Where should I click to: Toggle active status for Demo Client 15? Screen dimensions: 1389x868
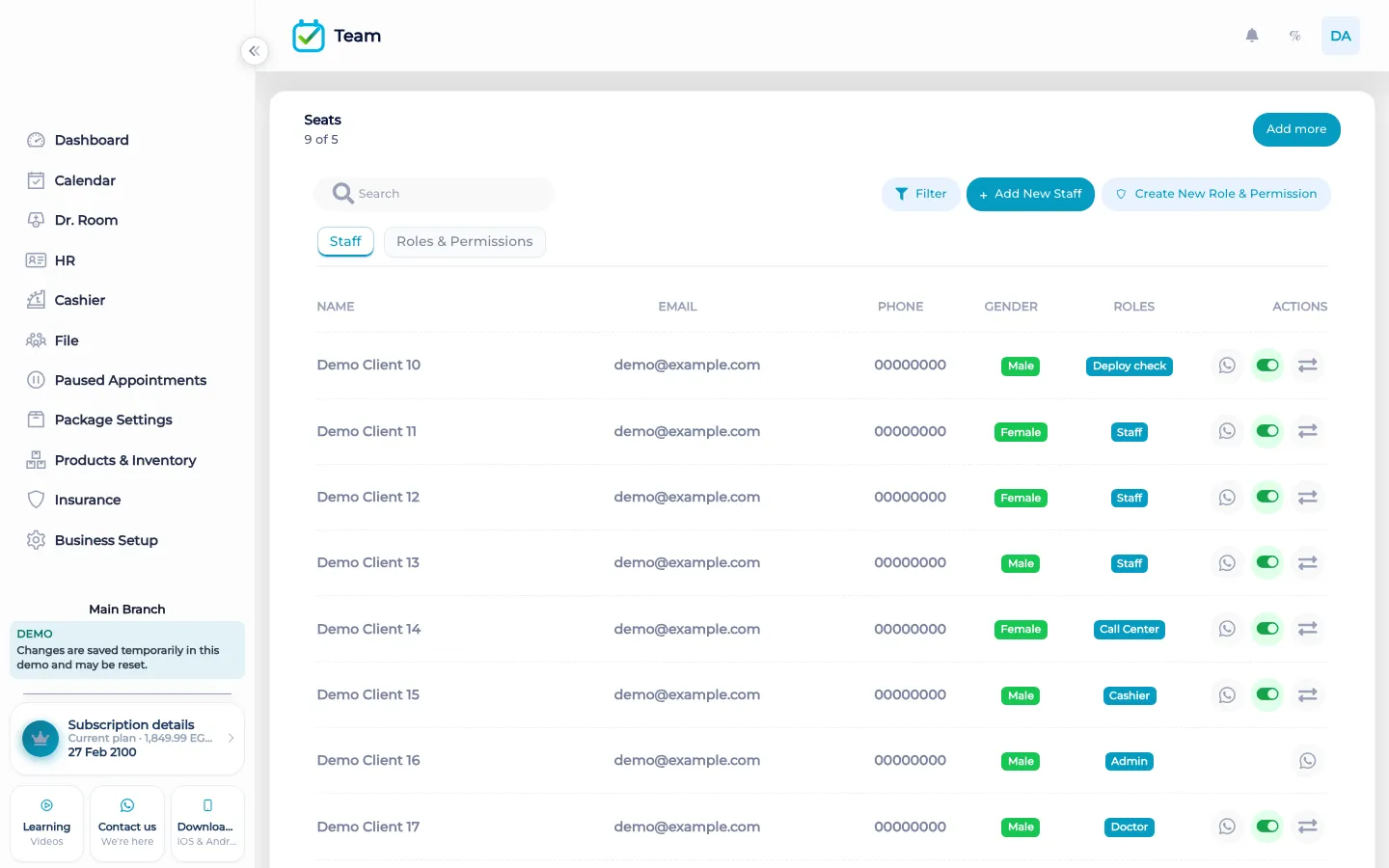click(1267, 695)
